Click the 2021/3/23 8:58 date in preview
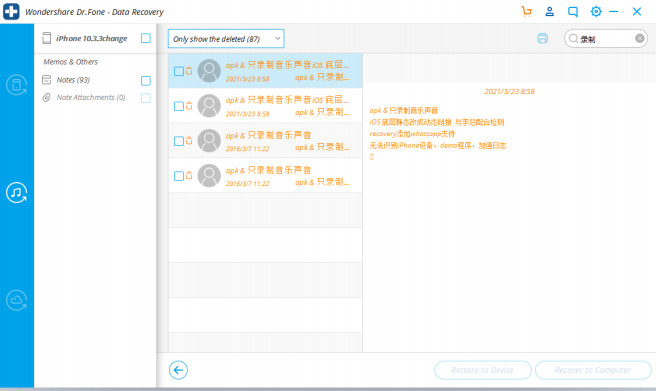This screenshot has width=656, height=391. pos(509,92)
